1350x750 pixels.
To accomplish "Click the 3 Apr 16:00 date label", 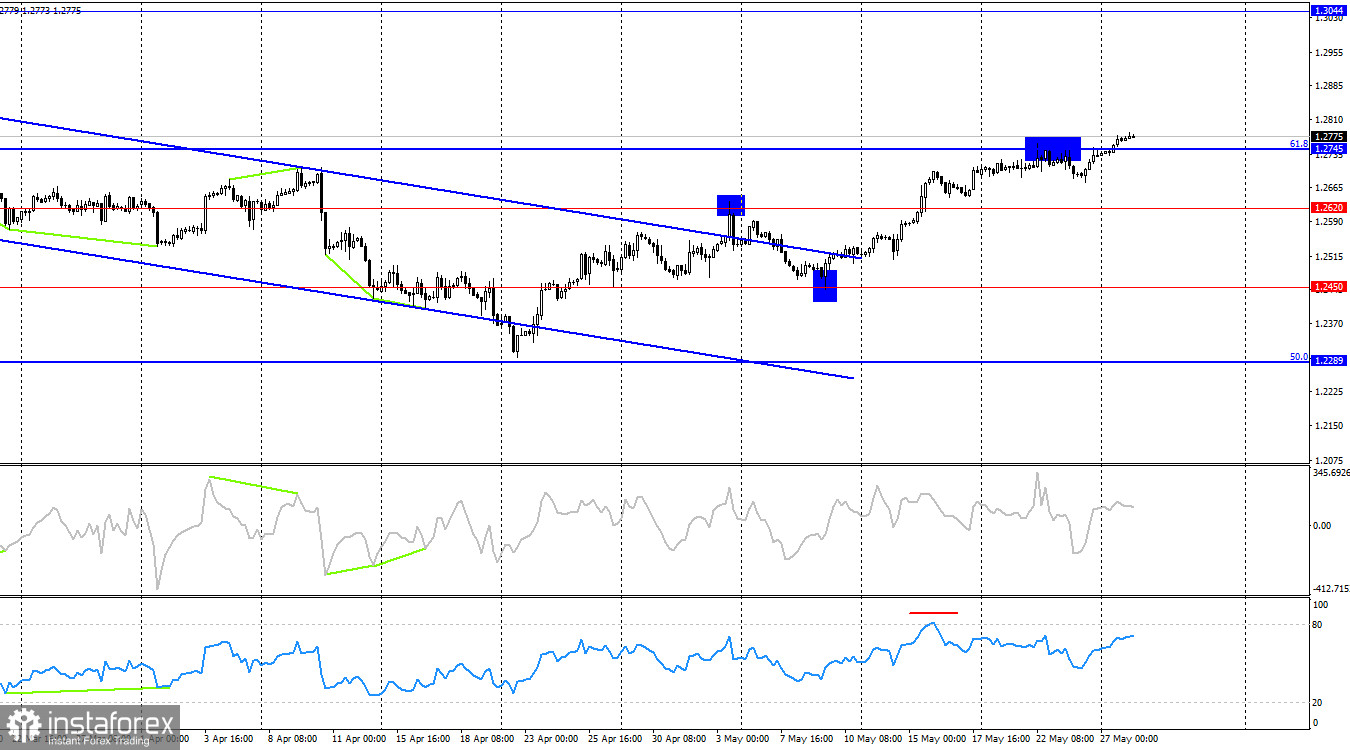I will [x=229, y=739].
